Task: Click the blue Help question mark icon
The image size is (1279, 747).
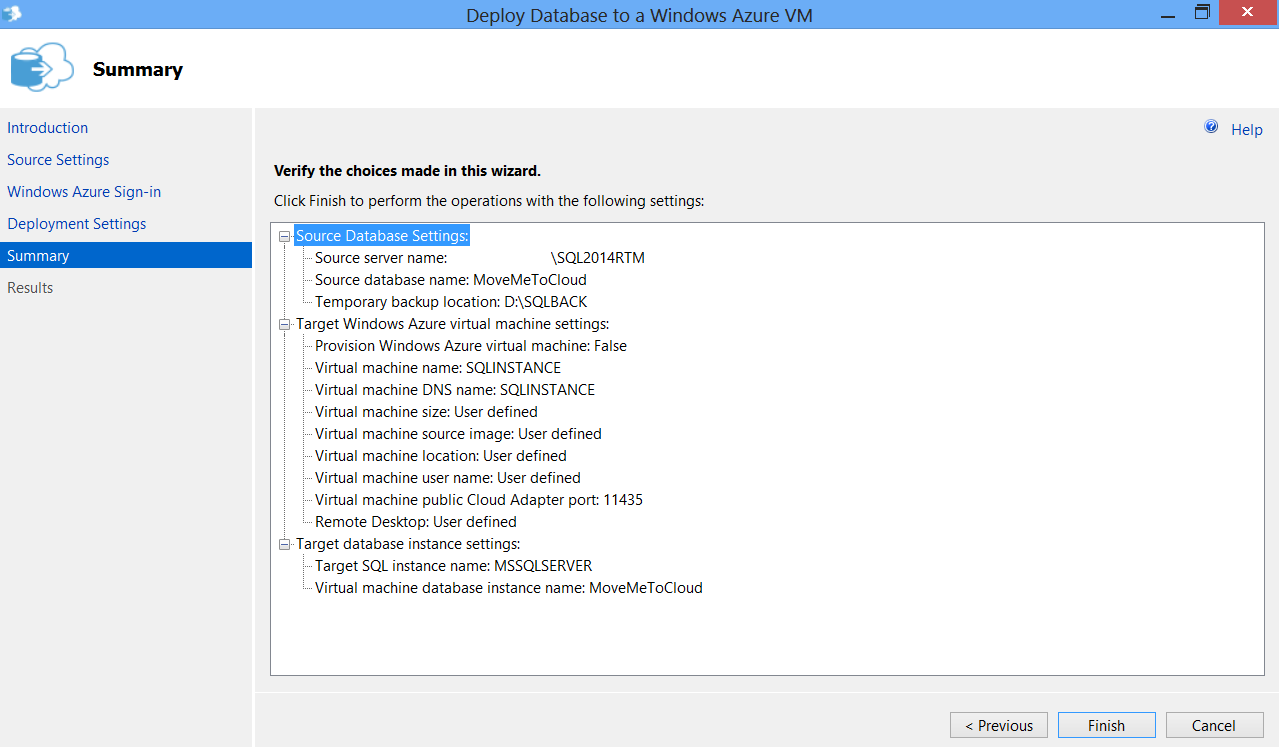Action: click(x=1211, y=128)
